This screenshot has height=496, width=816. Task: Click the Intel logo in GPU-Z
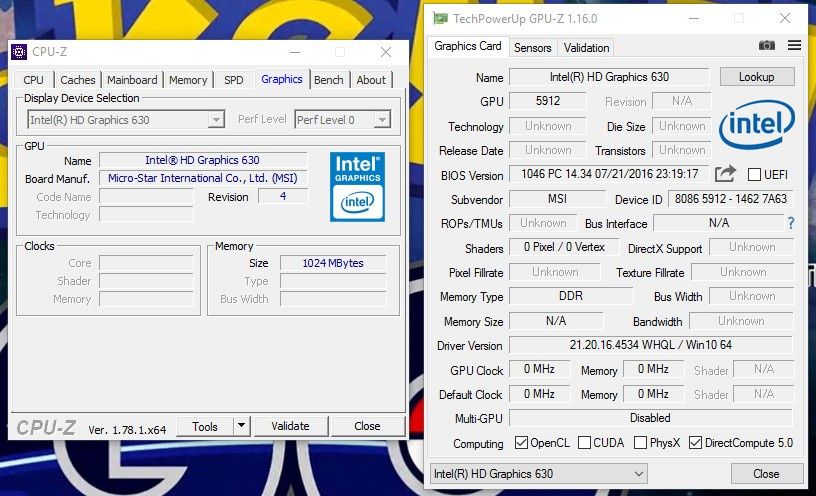(x=757, y=124)
